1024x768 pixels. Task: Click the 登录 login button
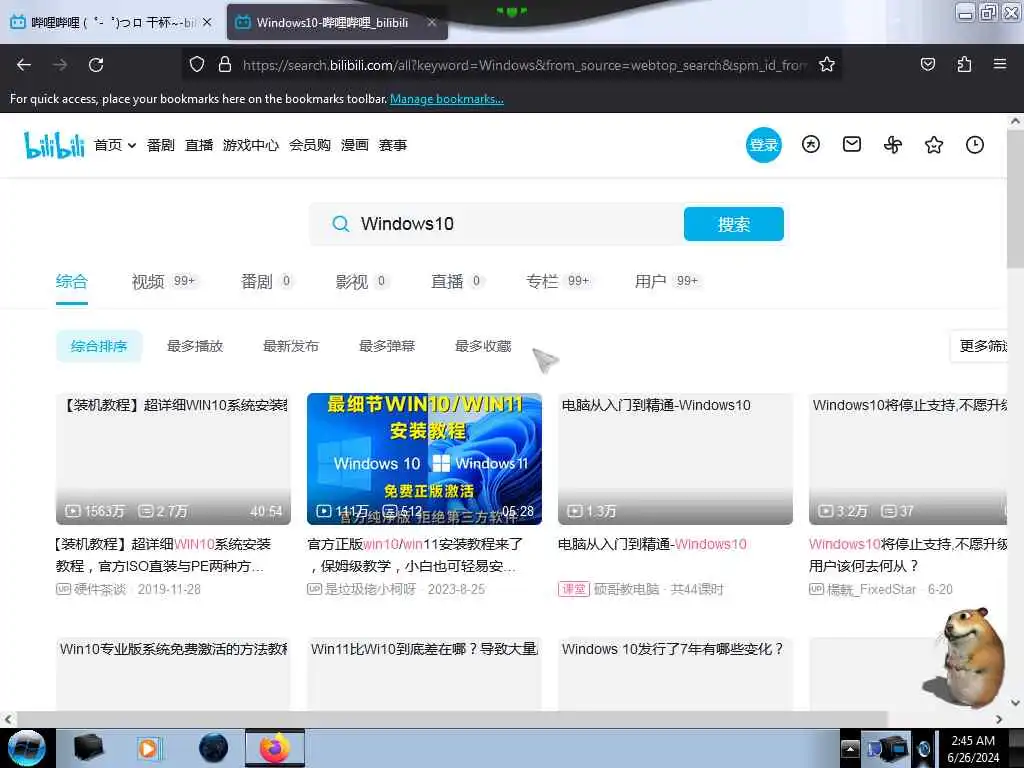763,145
